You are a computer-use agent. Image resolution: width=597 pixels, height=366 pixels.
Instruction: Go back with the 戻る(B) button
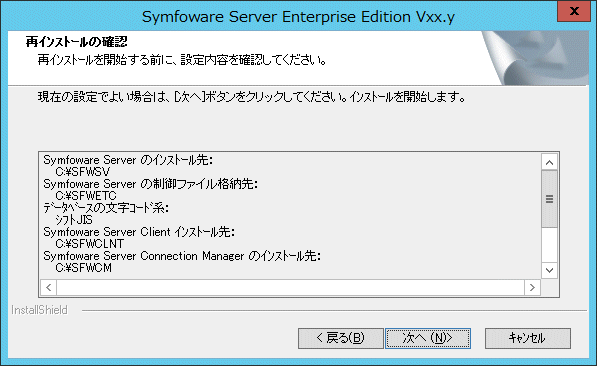coord(341,338)
